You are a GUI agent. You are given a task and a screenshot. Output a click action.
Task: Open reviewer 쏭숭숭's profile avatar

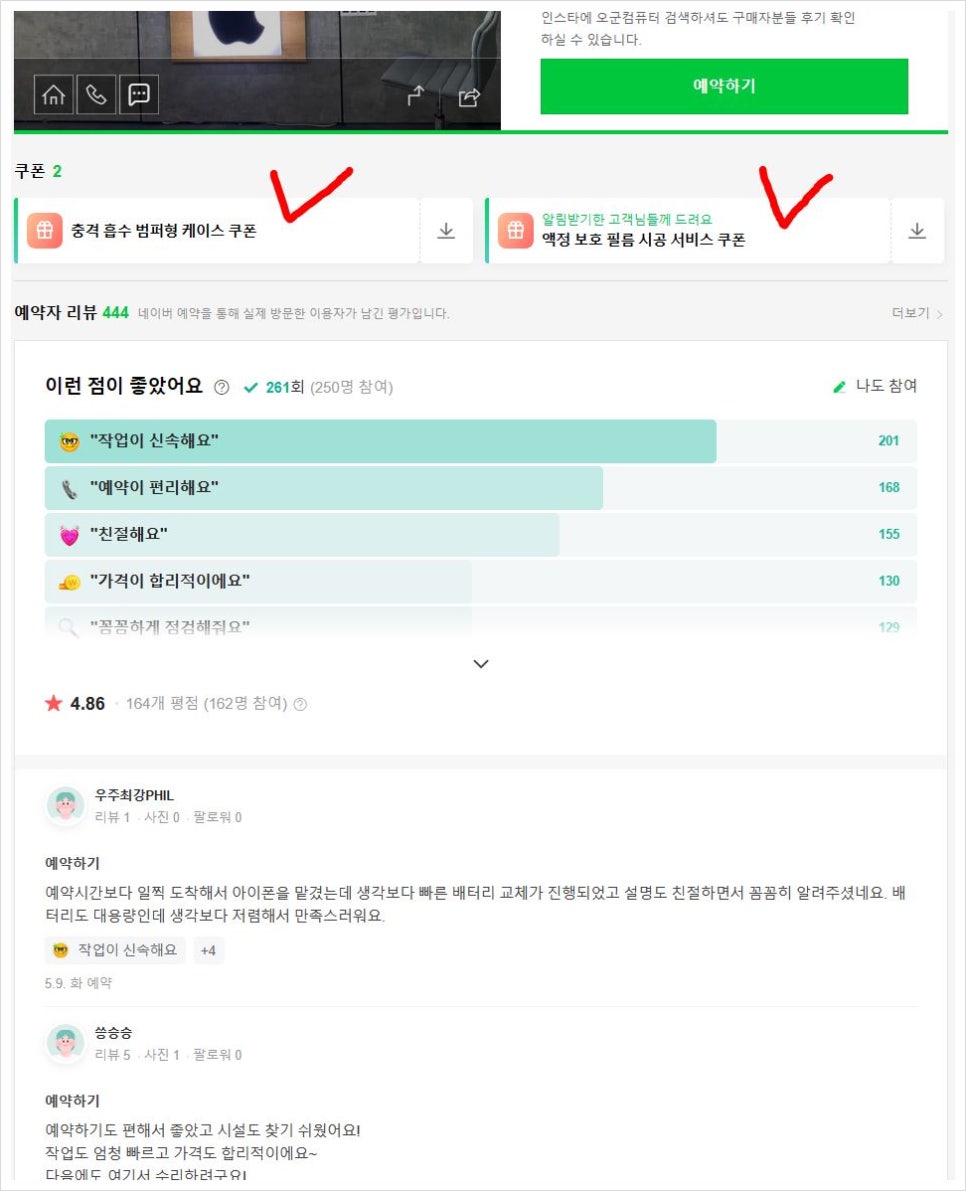[x=65, y=1043]
